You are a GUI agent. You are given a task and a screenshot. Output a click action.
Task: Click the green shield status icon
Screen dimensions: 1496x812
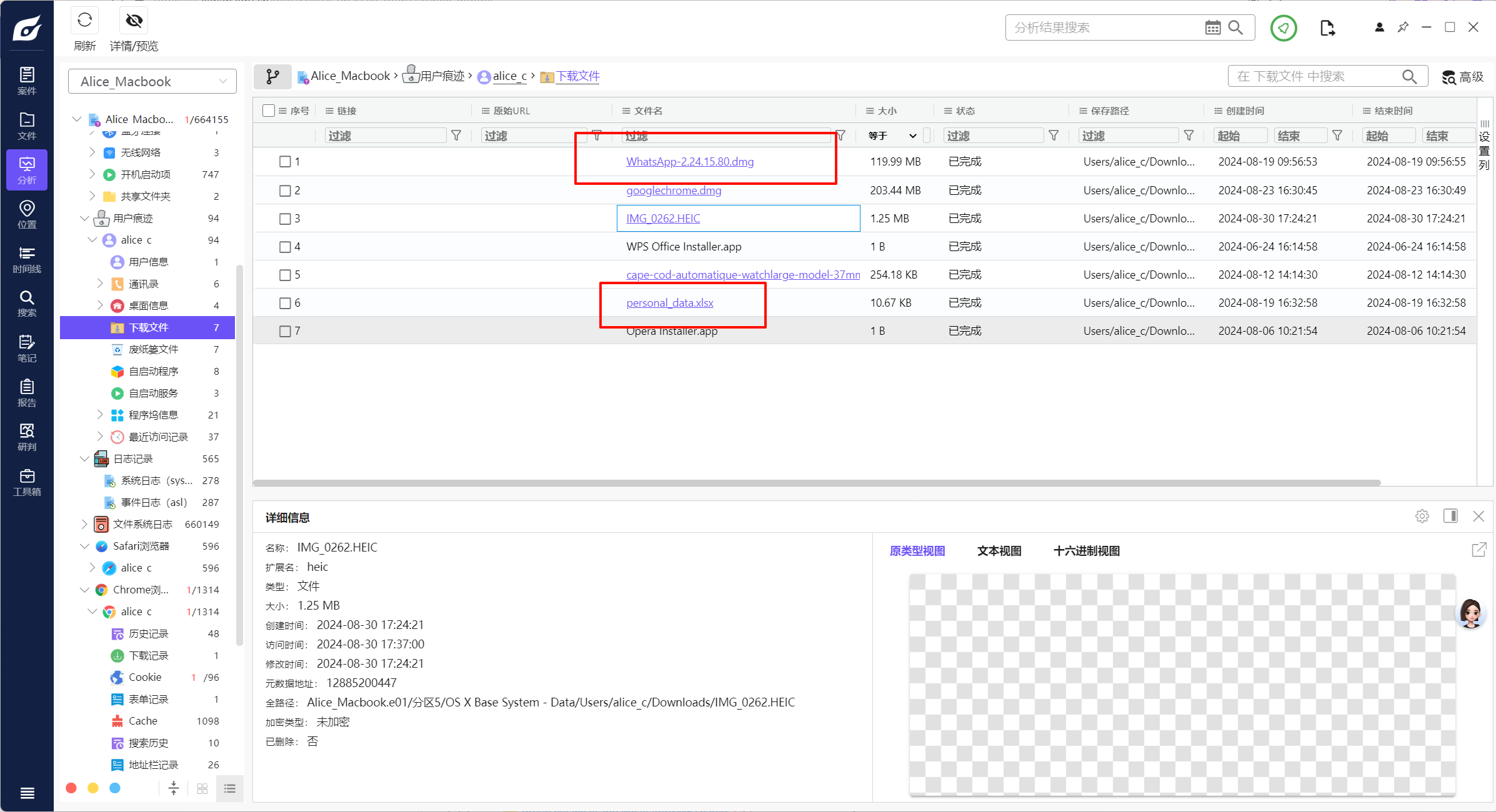(1283, 28)
